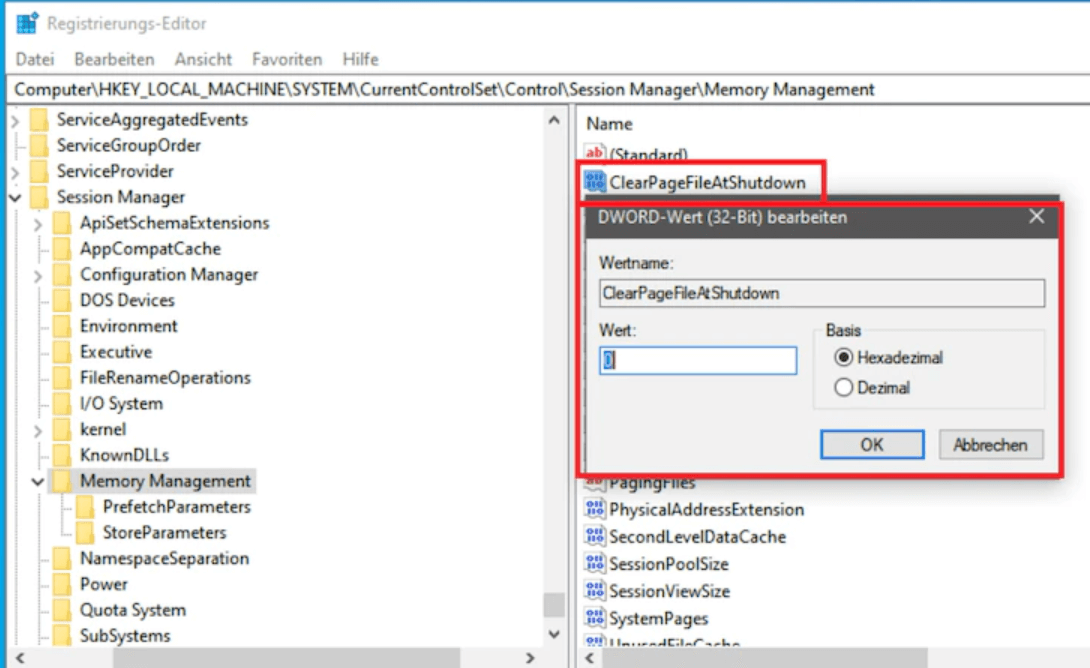Click the PhysicalAddressExtension value icon
The image size is (1090, 668).
tap(595, 510)
